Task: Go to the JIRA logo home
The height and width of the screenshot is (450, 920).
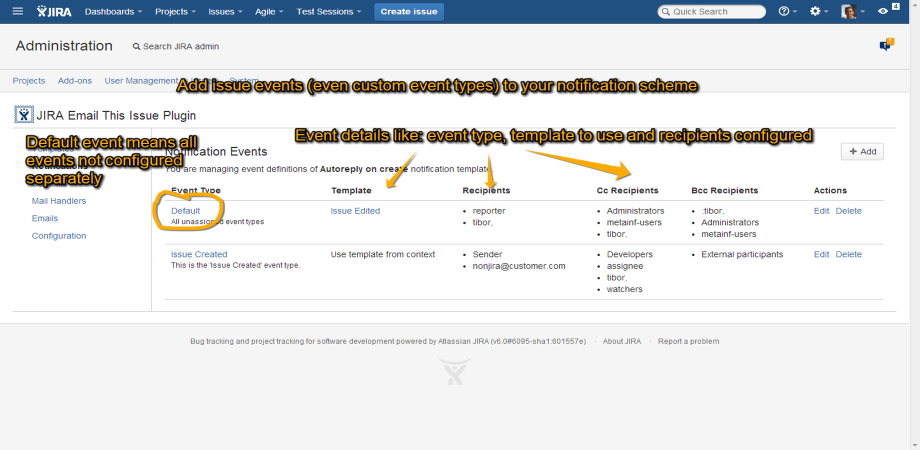Action: tap(54, 11)
